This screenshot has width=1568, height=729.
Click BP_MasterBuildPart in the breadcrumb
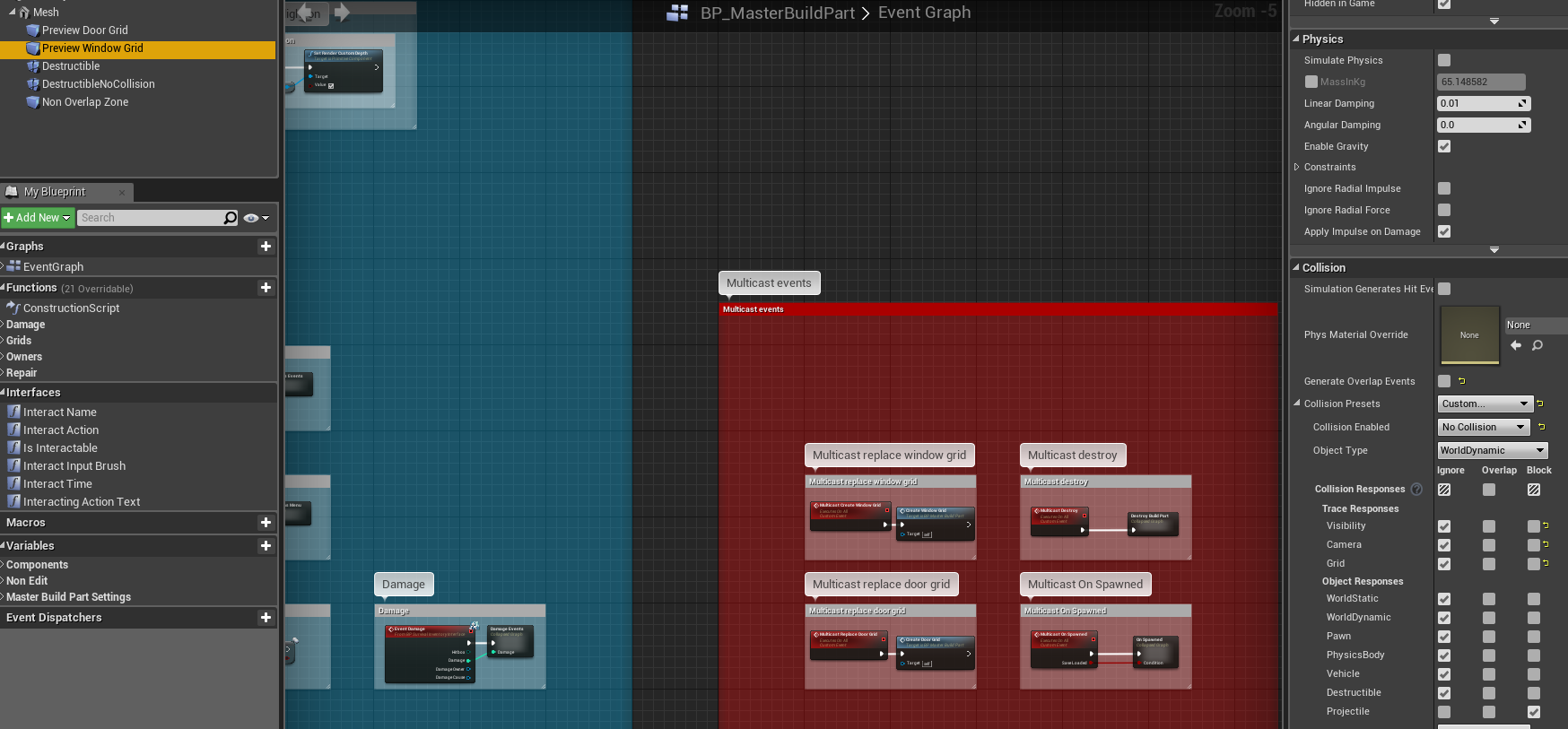(777, 13)
